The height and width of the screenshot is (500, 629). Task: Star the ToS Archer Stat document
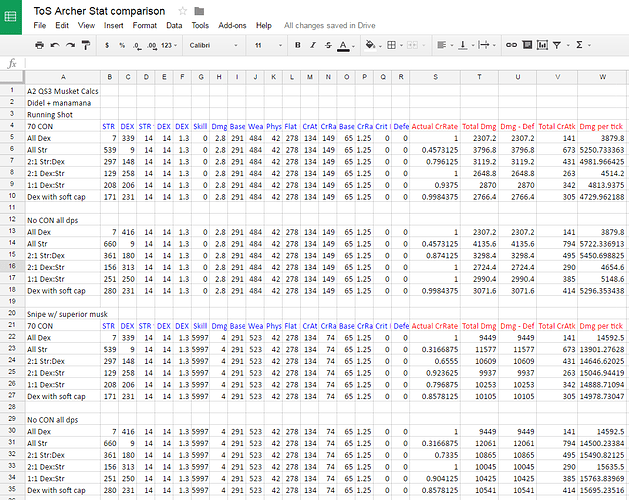183,9
